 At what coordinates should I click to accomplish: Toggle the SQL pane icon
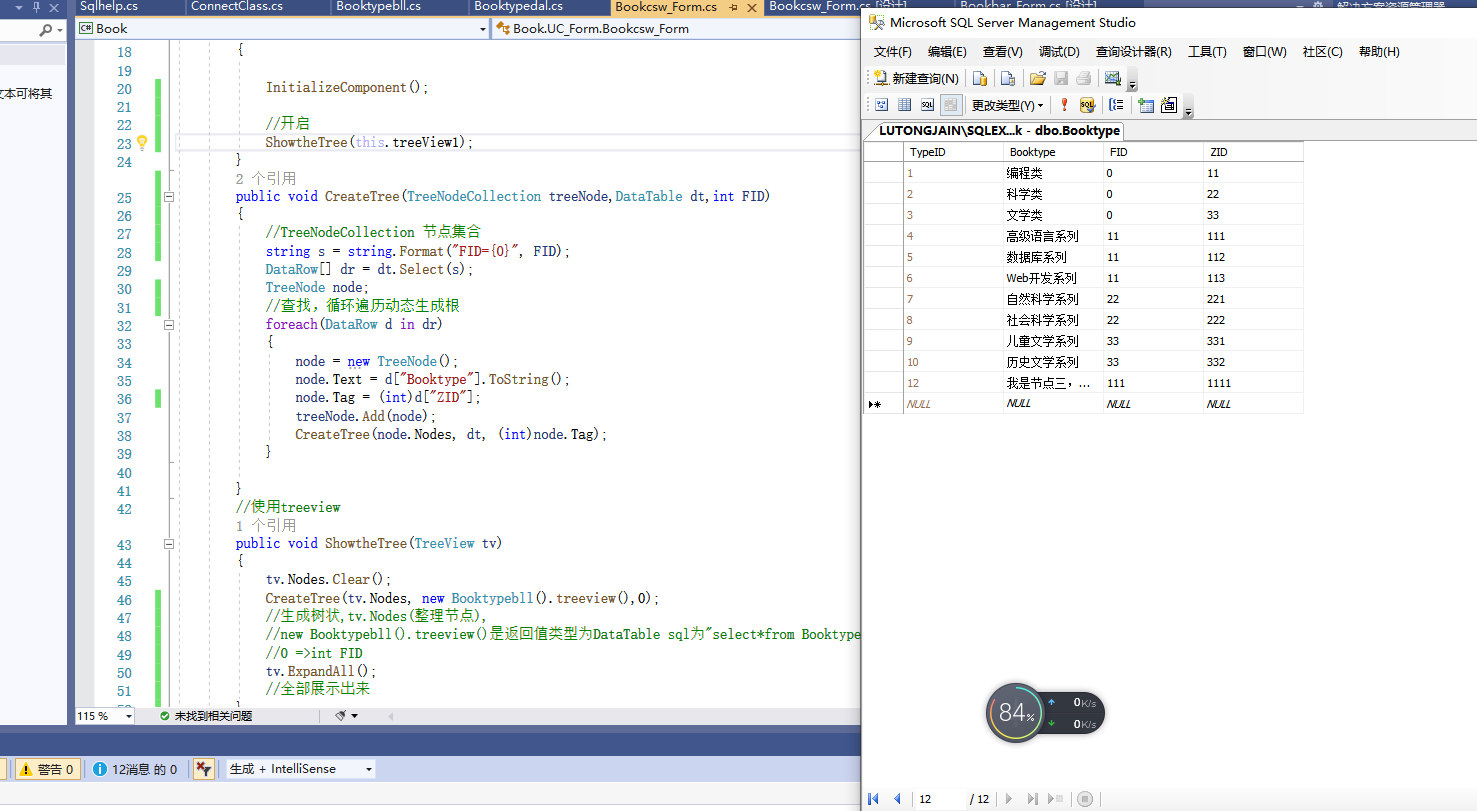coord(928,105)
